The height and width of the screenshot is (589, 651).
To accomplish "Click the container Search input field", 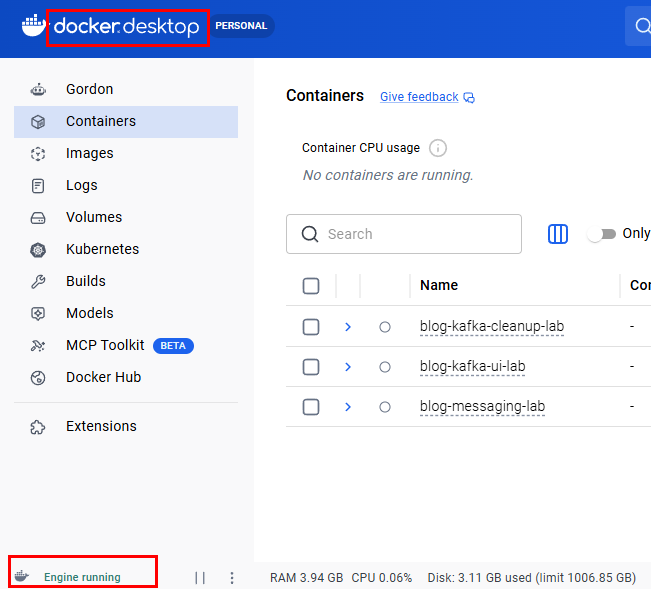I will [404, 234].
